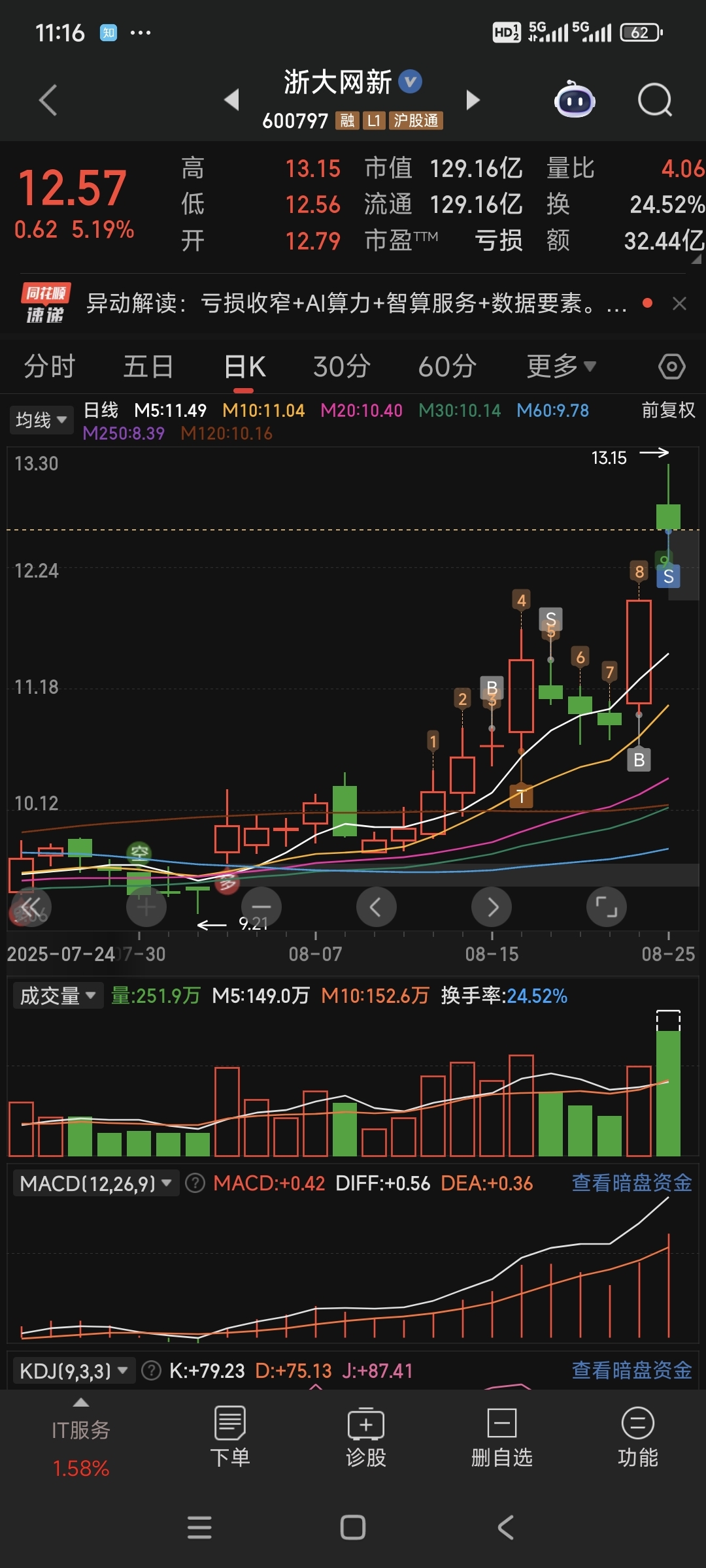
Task: Tap the orange T marker on chart
Action: (x=521, y=796)
